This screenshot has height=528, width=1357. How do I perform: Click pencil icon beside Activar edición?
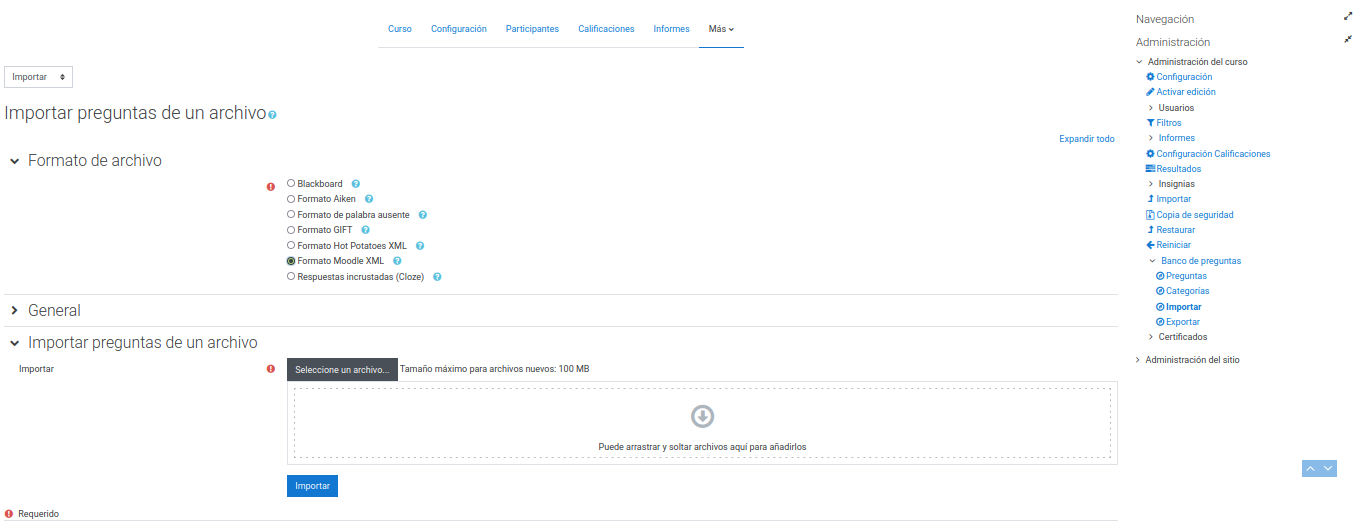(1150, 92)
